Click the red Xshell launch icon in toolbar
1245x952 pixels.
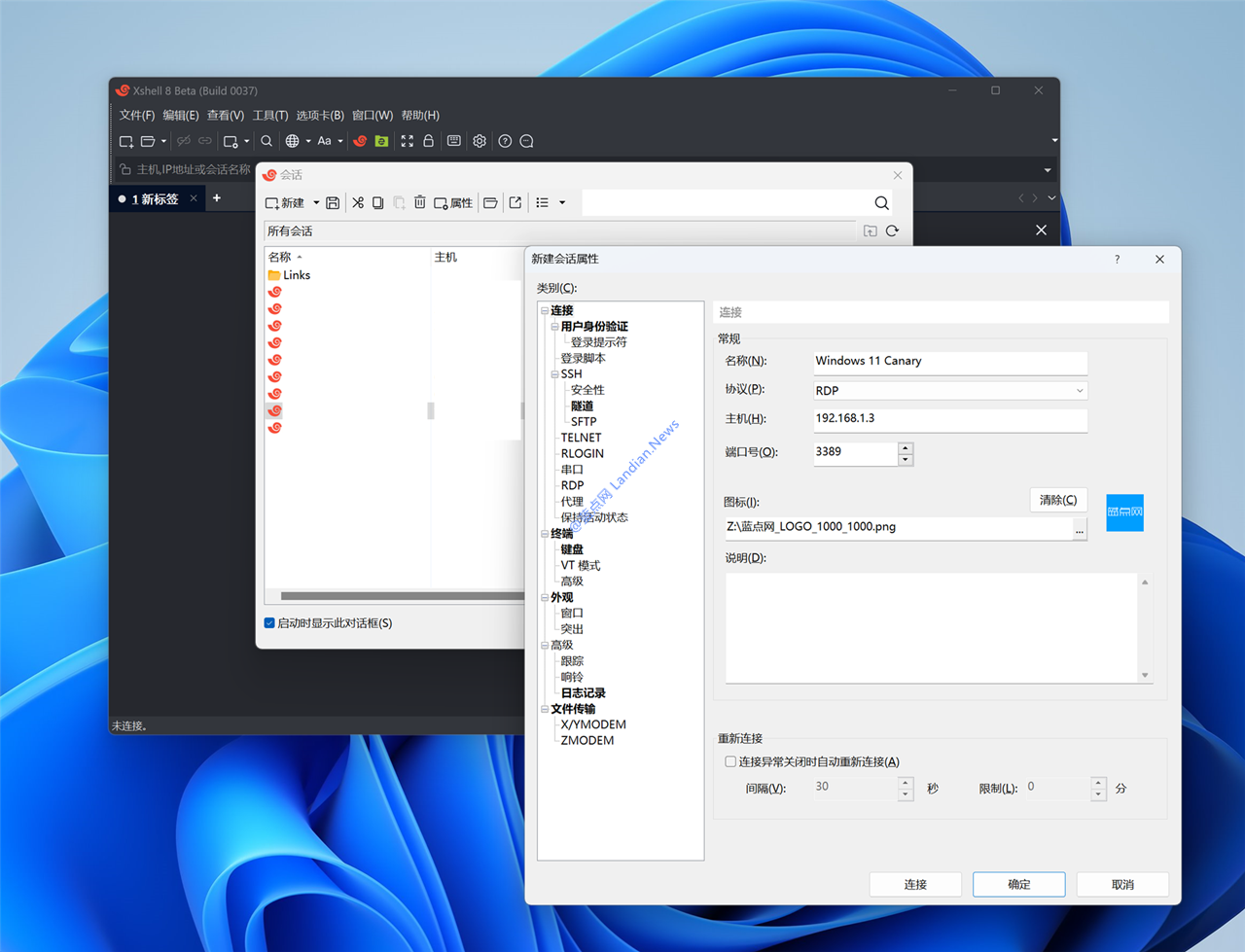pos(360,141)
